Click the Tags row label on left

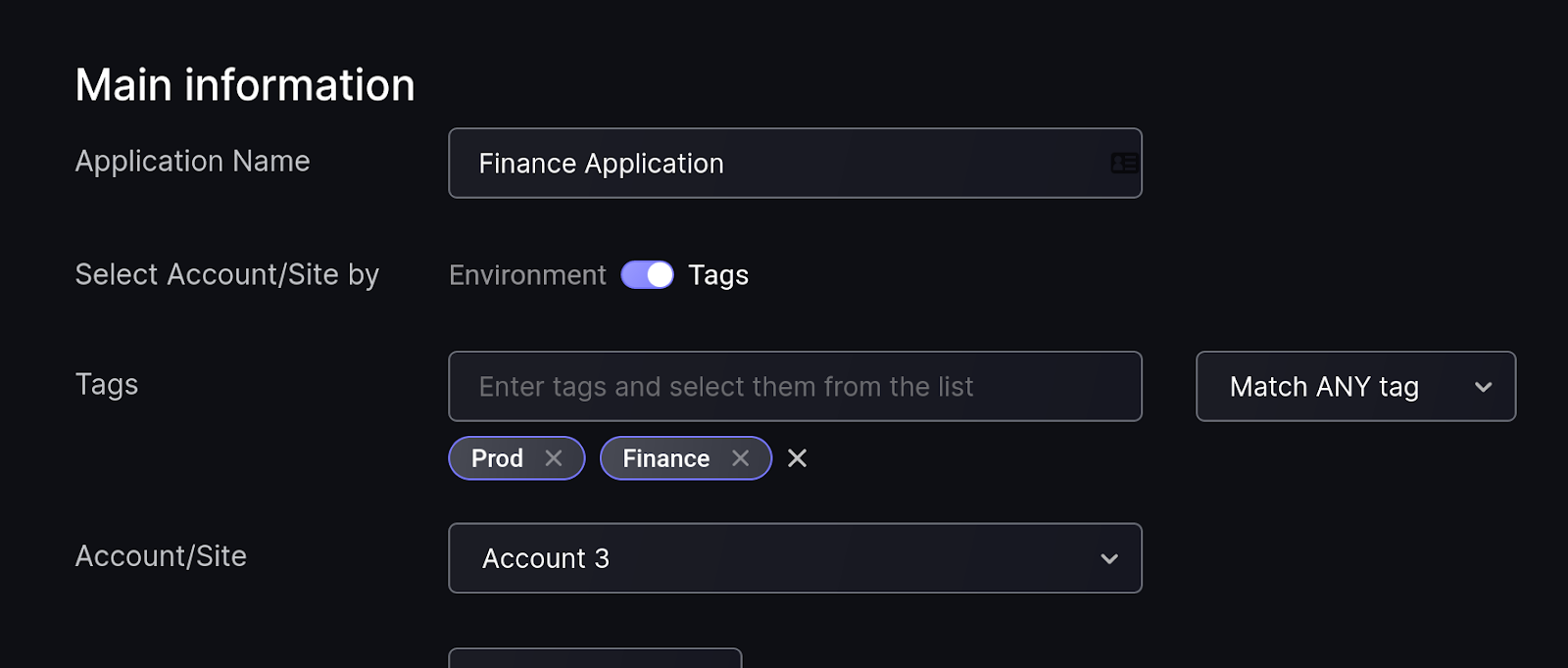pos(107,385)
